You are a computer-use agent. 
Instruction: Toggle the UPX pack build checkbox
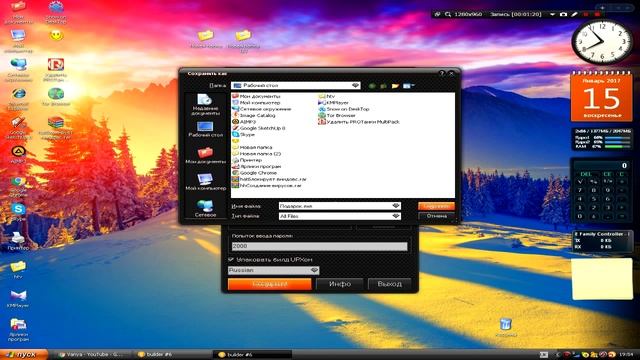click(231, 260)
